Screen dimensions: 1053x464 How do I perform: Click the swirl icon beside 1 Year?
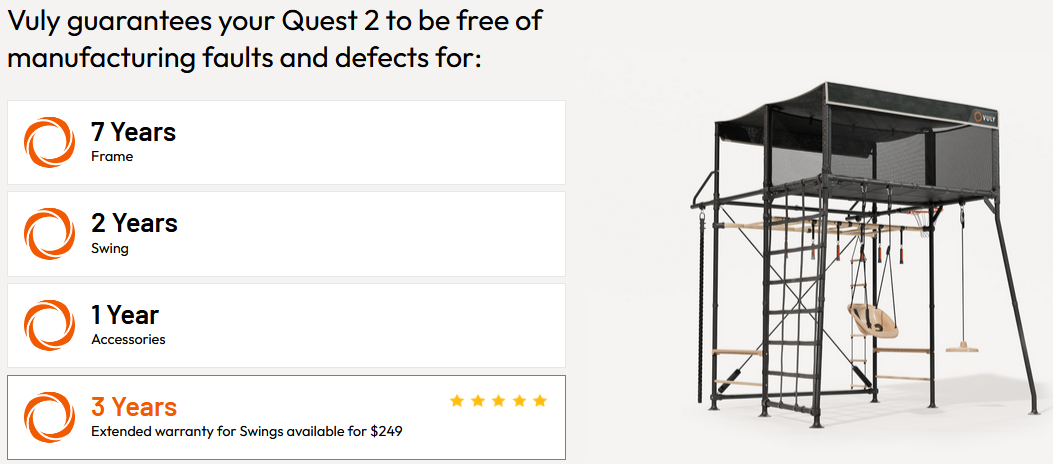coord(49,326)
